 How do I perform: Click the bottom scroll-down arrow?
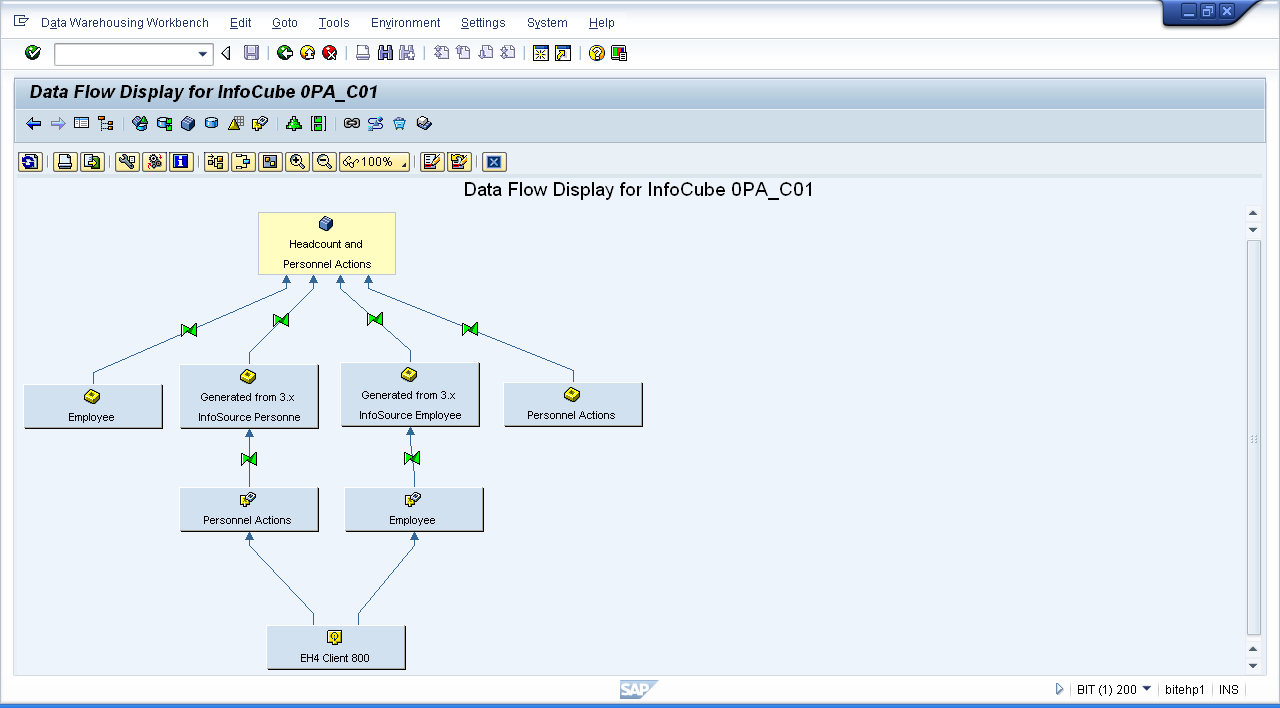pos(1254,666)
